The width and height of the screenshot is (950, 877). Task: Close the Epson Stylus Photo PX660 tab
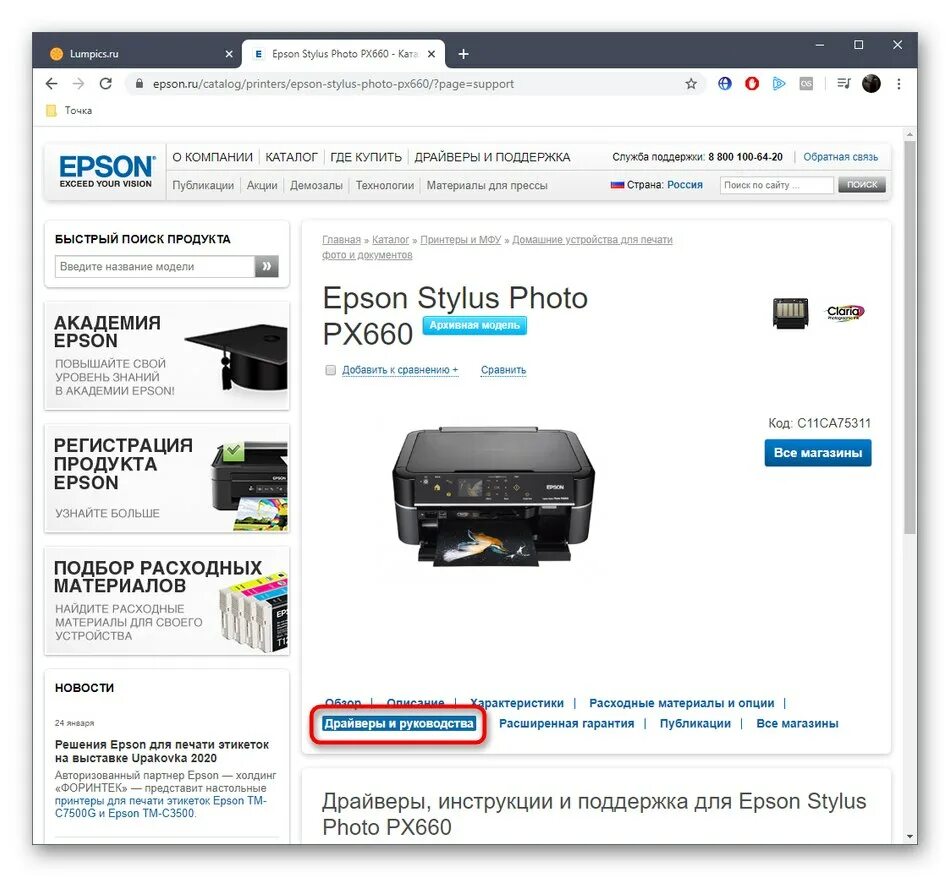[431, 54]
